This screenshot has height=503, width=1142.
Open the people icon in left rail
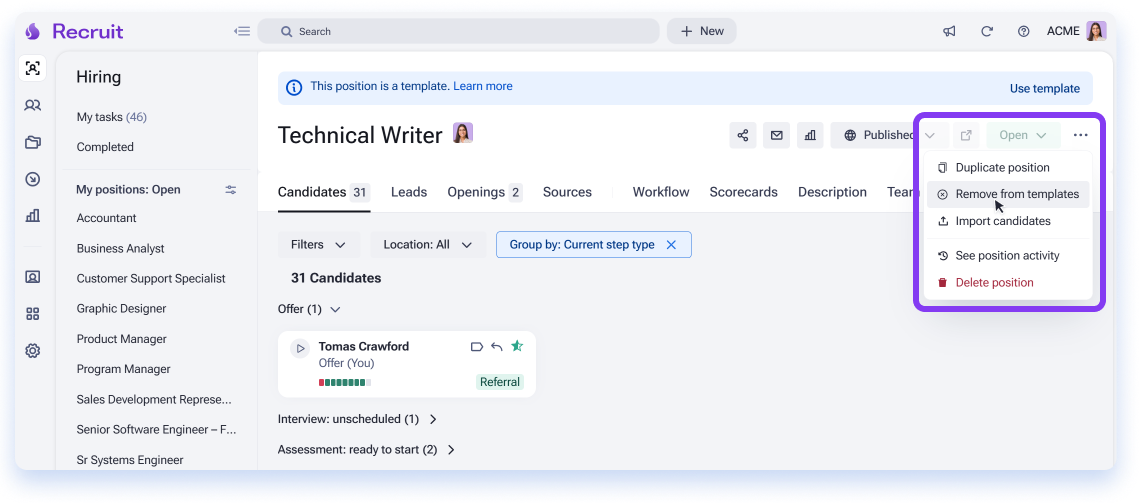click(x=32, y=106)
